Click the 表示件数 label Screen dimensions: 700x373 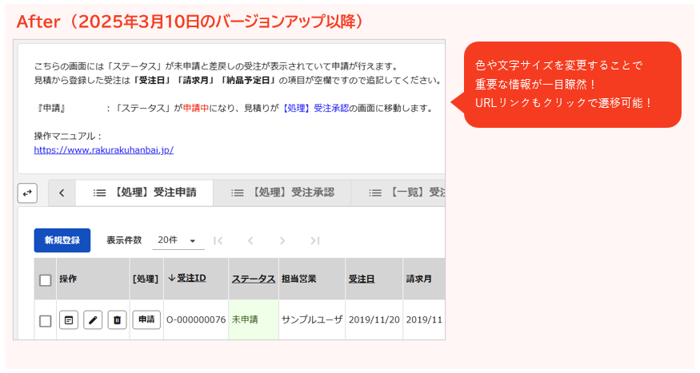pos(124,240)
